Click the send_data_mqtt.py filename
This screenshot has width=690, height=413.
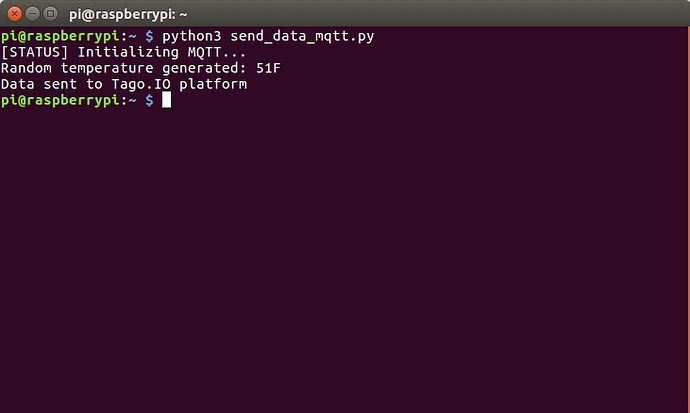click(305, 36)
